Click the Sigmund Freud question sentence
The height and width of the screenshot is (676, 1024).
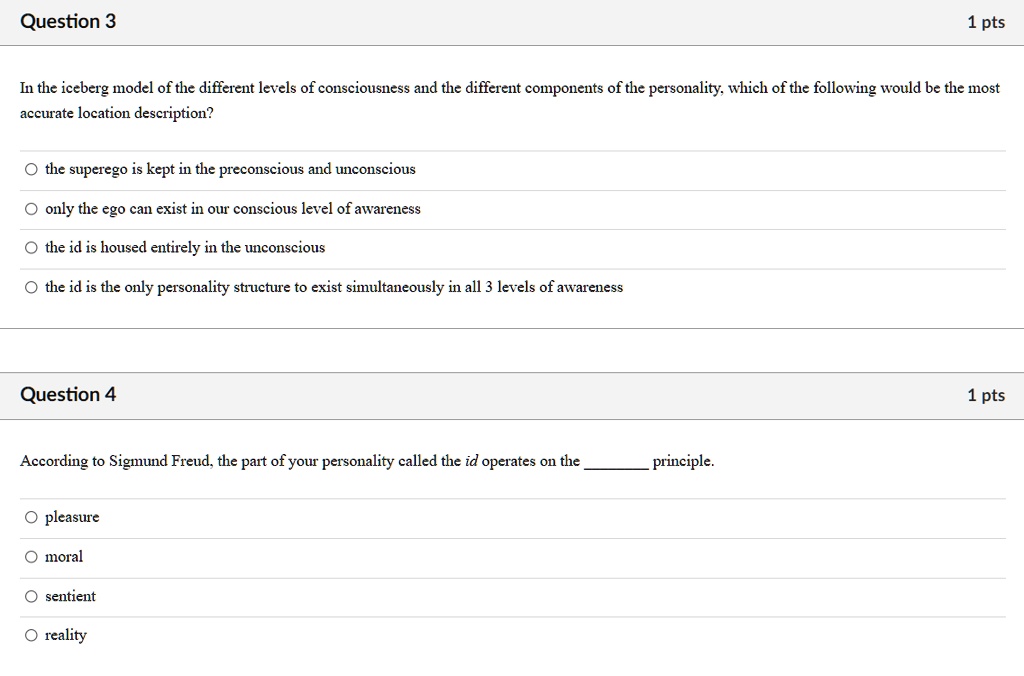click(x=367, y=462)
